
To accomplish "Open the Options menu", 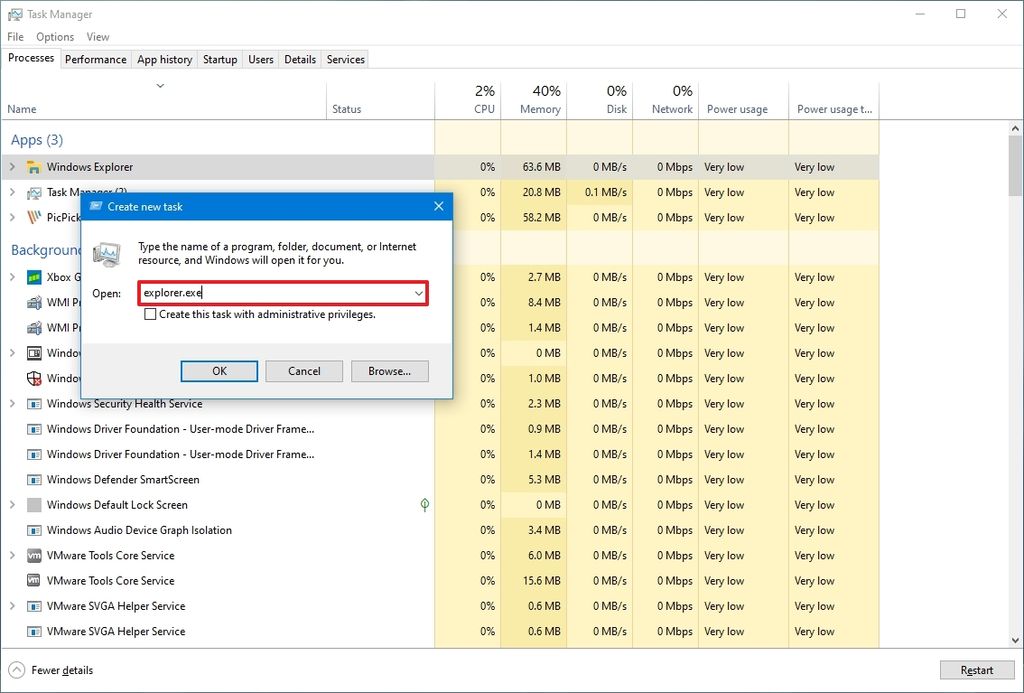I will [x=55, y=36].
